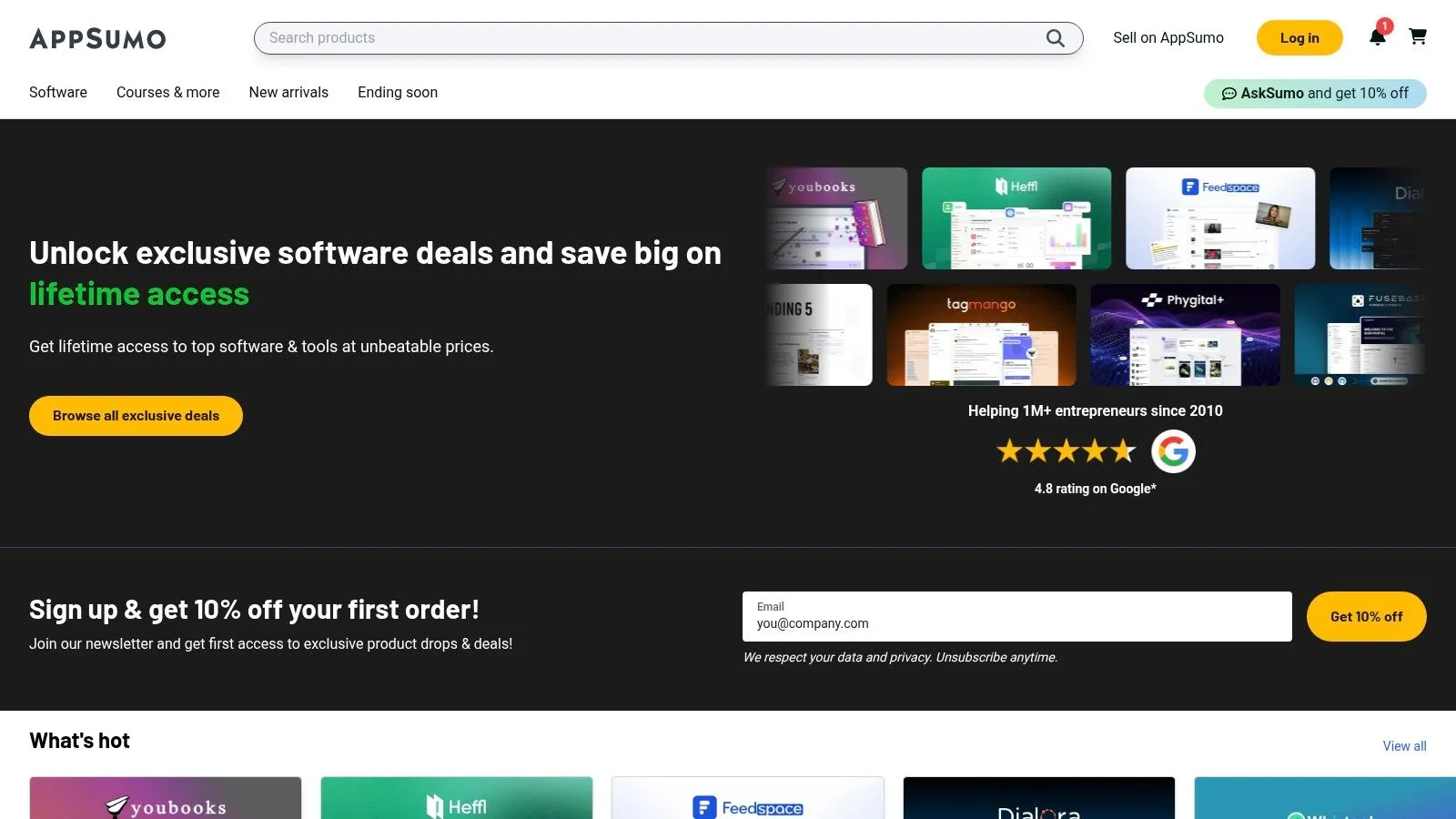Screen dimensions: 1456x819
Task: Click the AskSumo chat bubble icon
Action: (x=1229, y=93)
